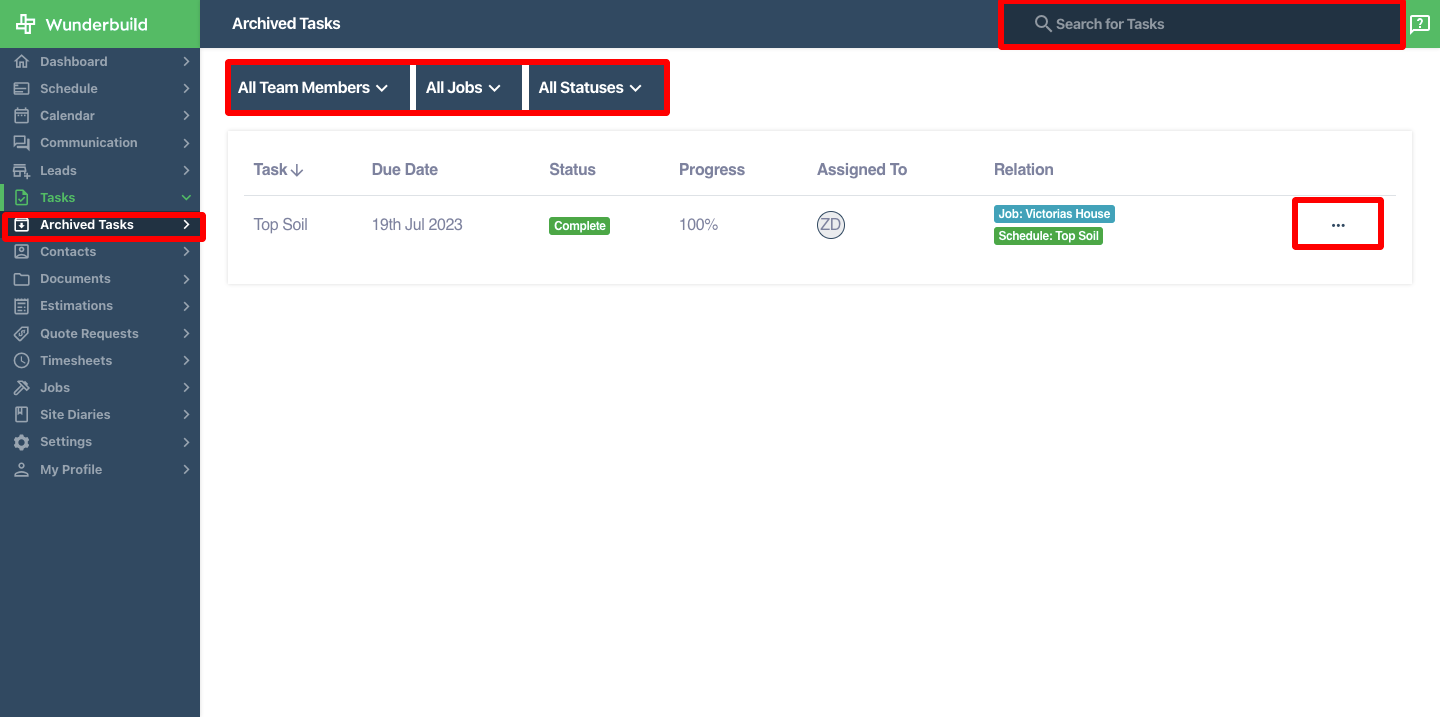Click the My Profile person icon

[21, 470]
